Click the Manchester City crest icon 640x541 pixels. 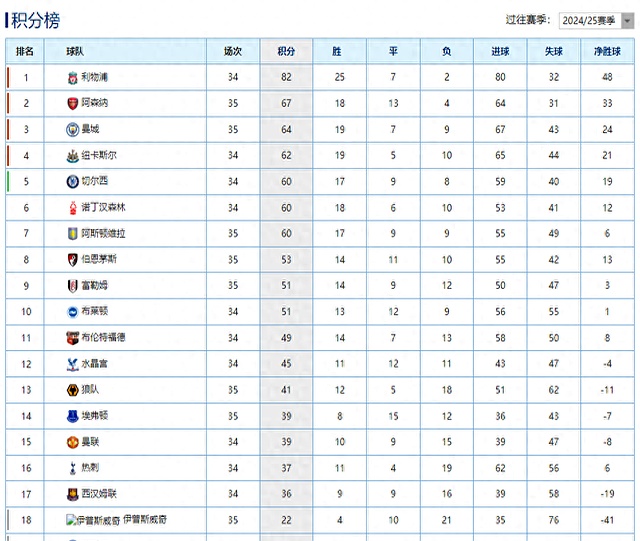pos(73,129)
